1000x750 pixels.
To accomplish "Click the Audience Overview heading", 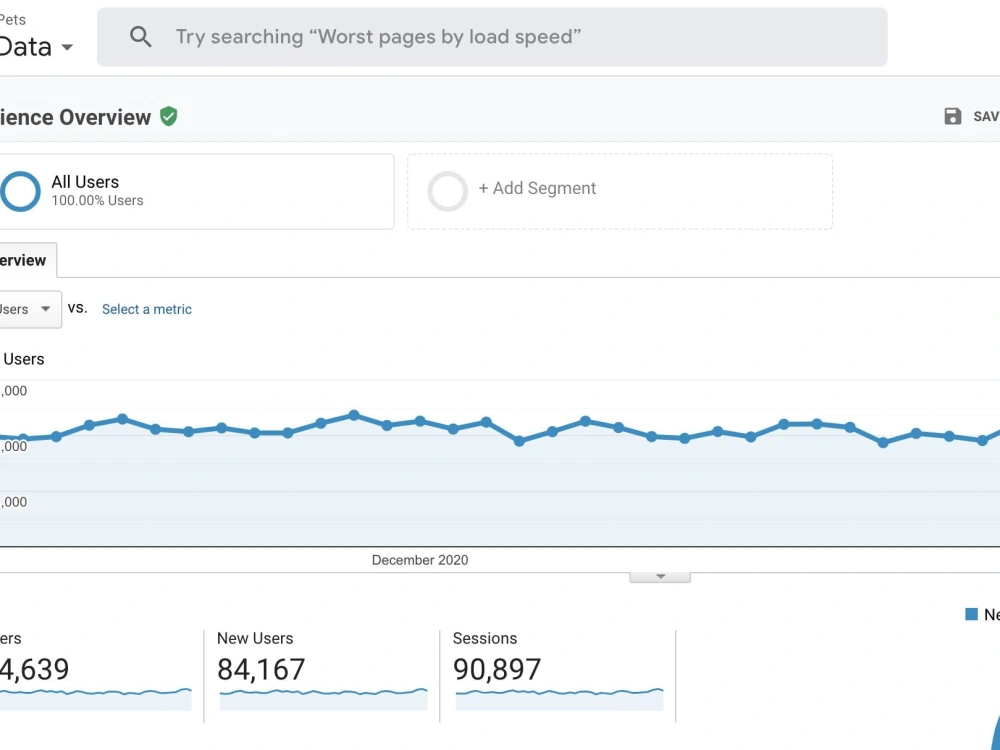I will point(75,117).
